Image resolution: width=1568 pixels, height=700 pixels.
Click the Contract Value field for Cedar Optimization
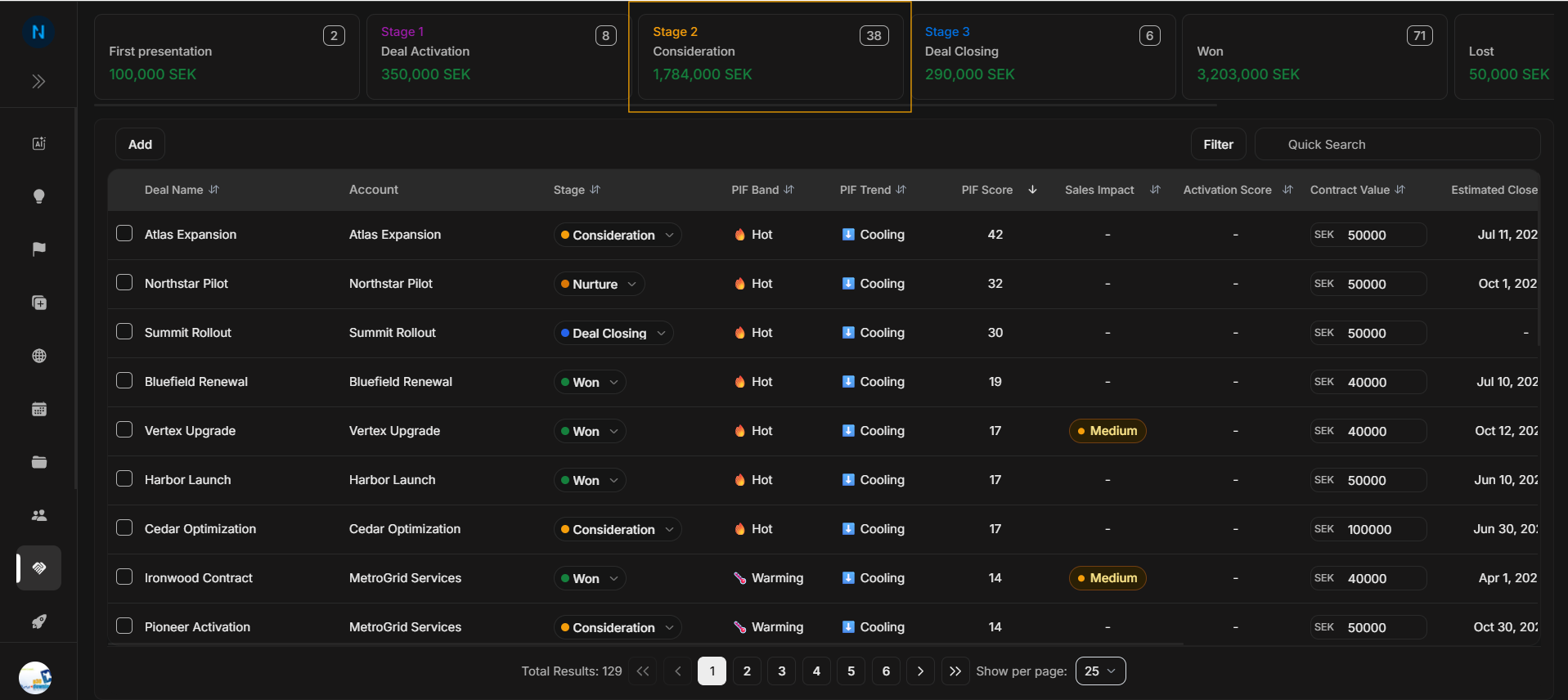pyautogui.click(x=1368, y=529)
